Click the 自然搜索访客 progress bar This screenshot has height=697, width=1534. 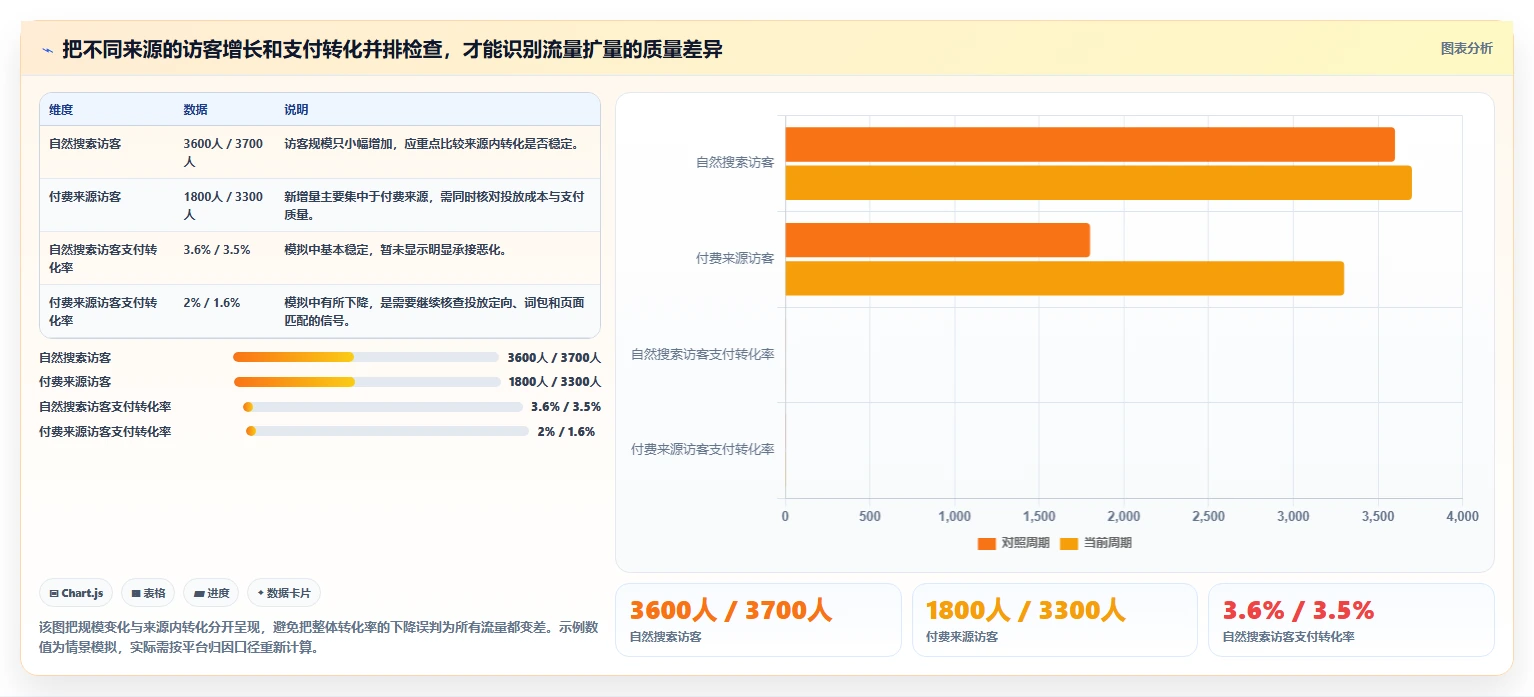tap(365, 357)
